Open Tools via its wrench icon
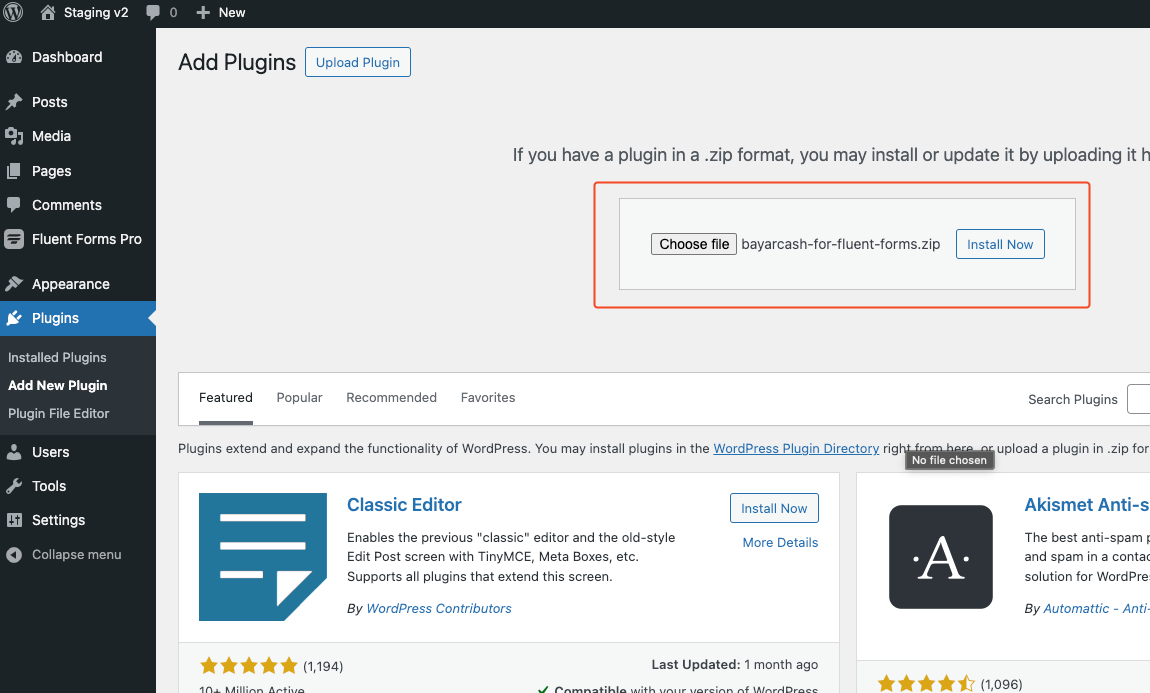 (16, 486)
